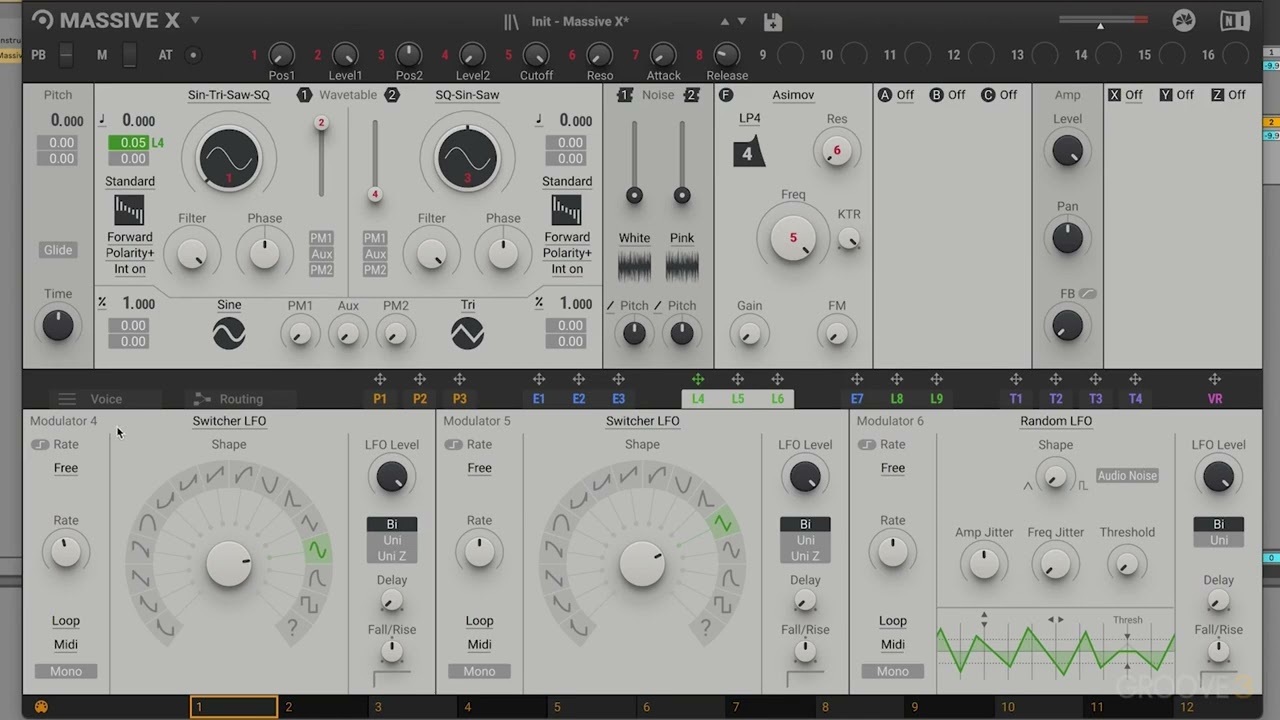Image resolution: width=1280 pixels, height=720 pixels.
Task: Go to previous preset with up arrow
Action: tap(725, 21)
